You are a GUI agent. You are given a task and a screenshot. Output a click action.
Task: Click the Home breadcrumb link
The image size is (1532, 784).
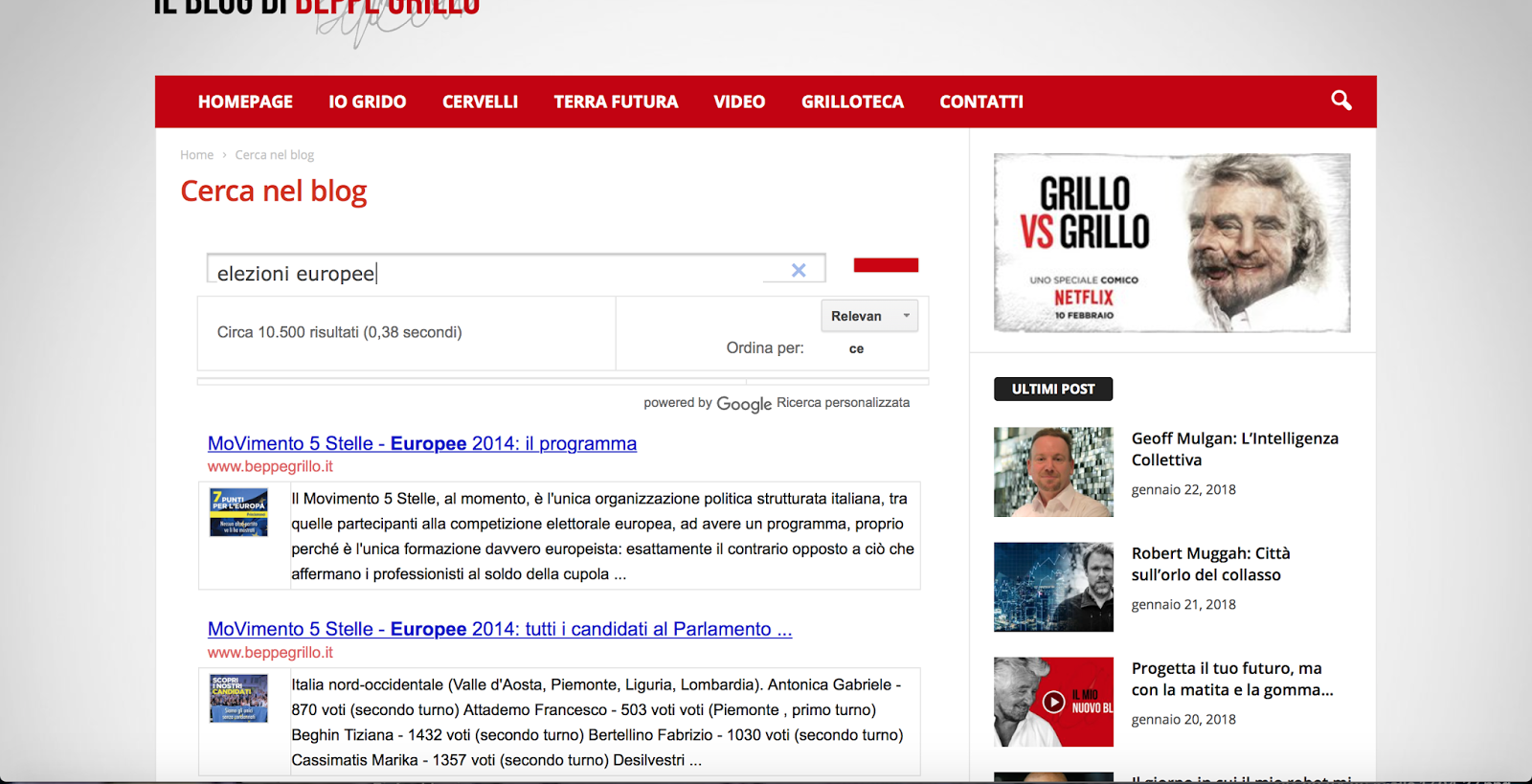pos(197,155)
